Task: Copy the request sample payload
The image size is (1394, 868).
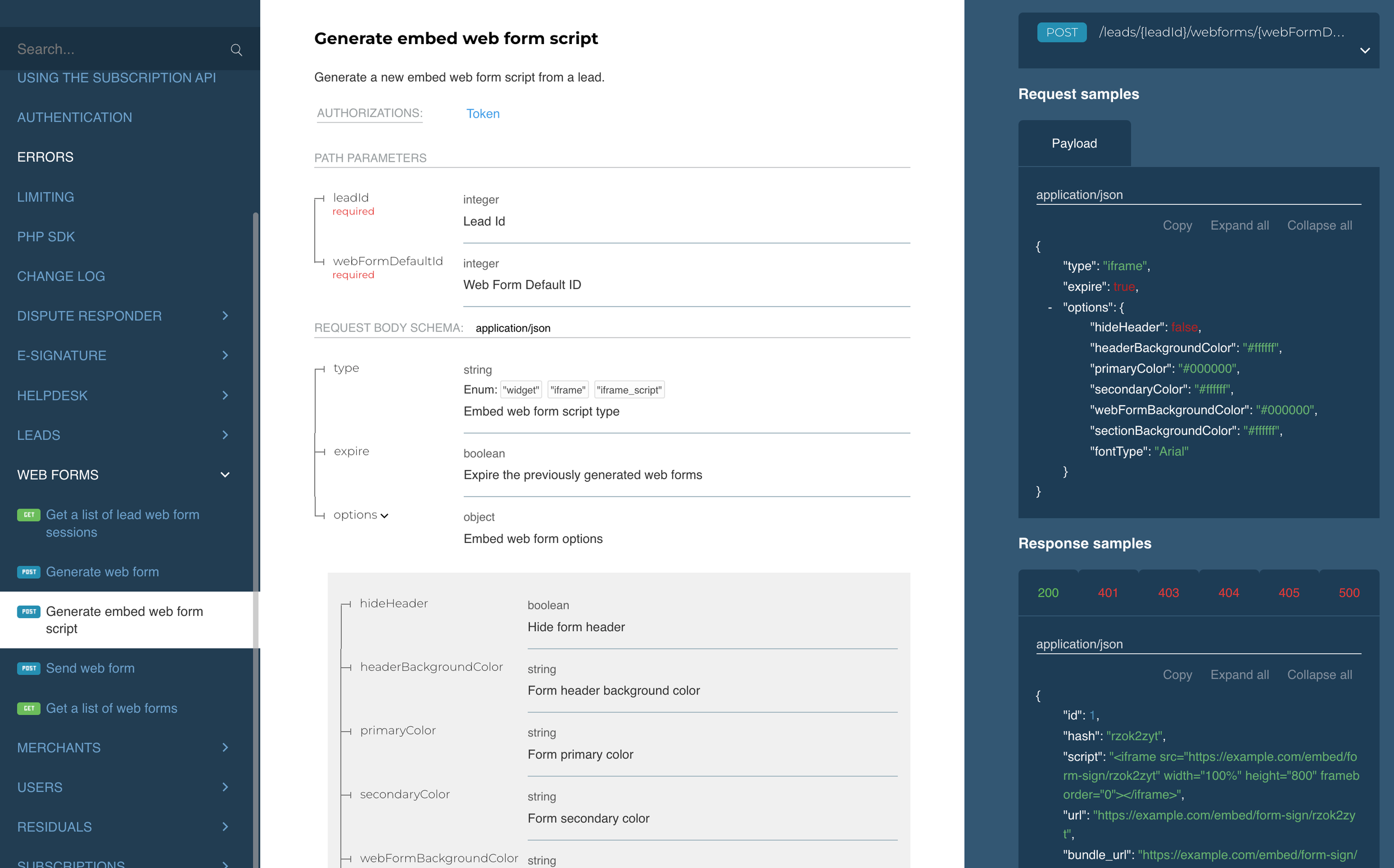Action: click(x=1177, y=225)
